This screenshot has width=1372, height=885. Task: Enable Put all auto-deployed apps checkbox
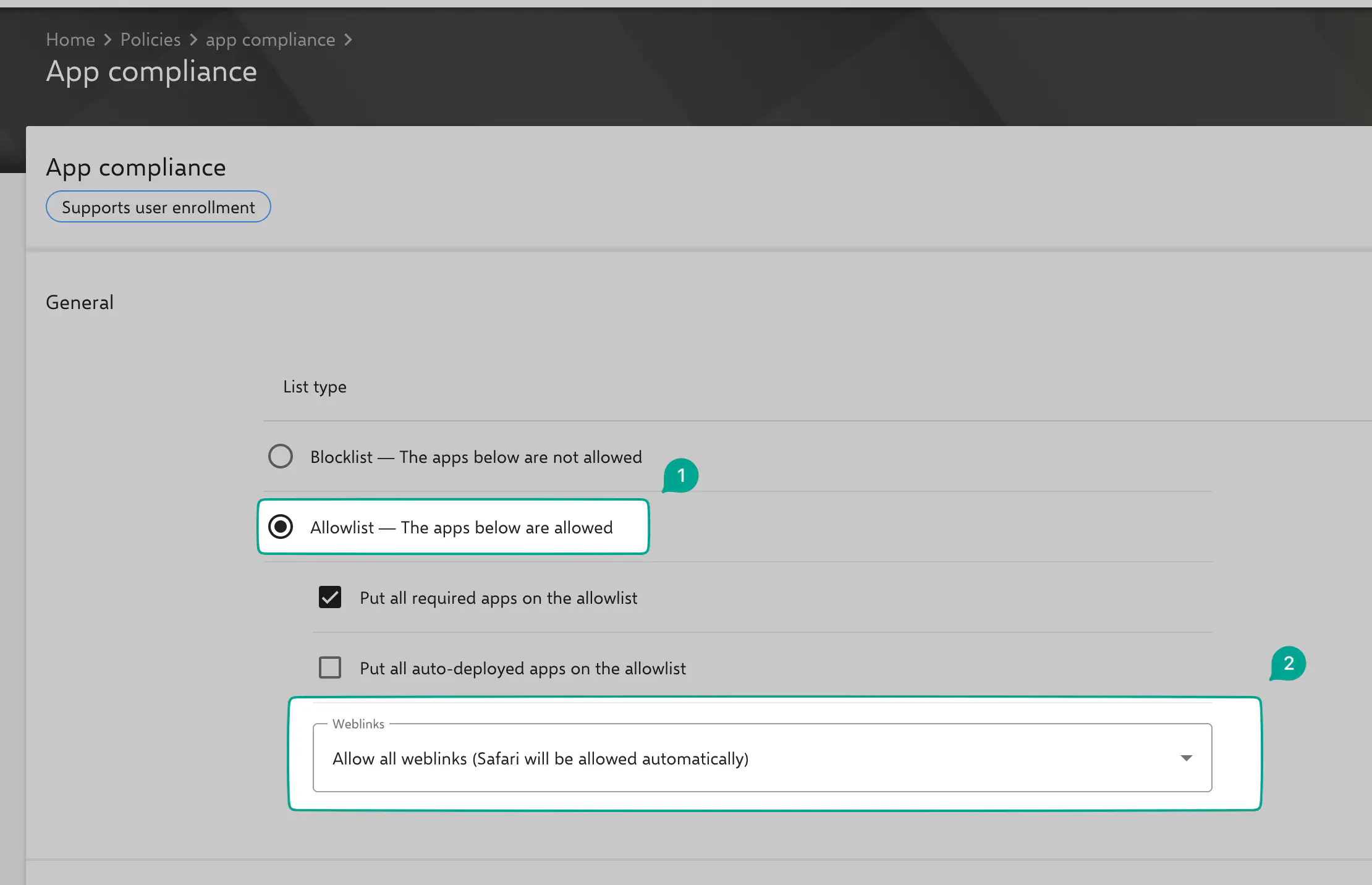(330, 667)
